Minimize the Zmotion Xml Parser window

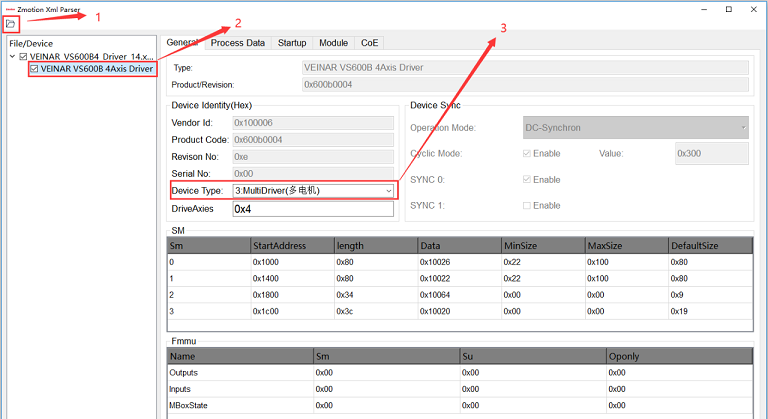pos(704,9)
